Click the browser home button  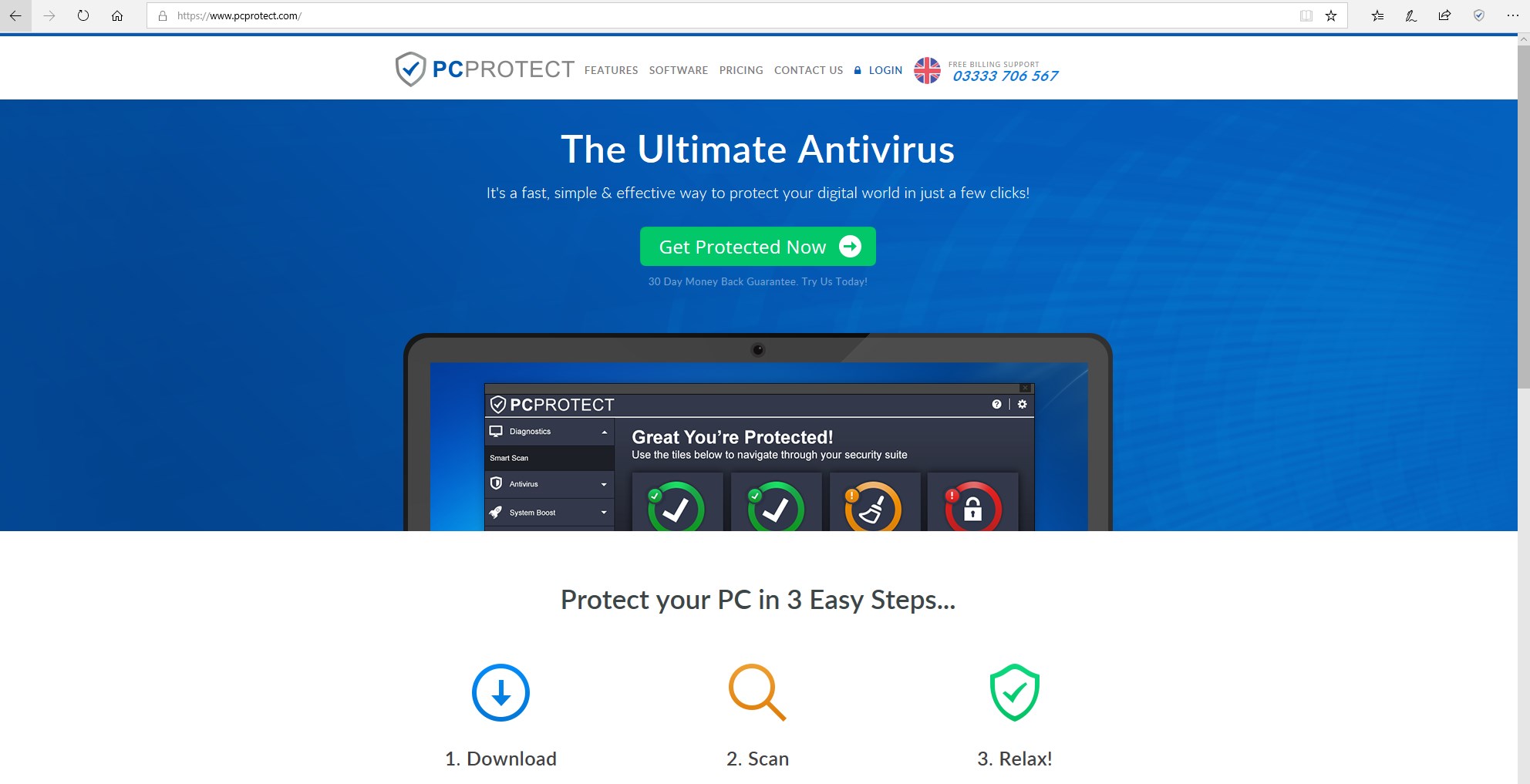[x=117, y=15]
